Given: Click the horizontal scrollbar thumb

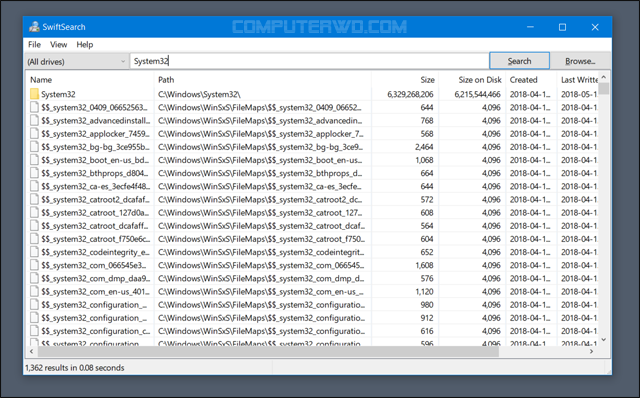Looking at the screenshot, I should pyautogui.click(x=268, y=351).
